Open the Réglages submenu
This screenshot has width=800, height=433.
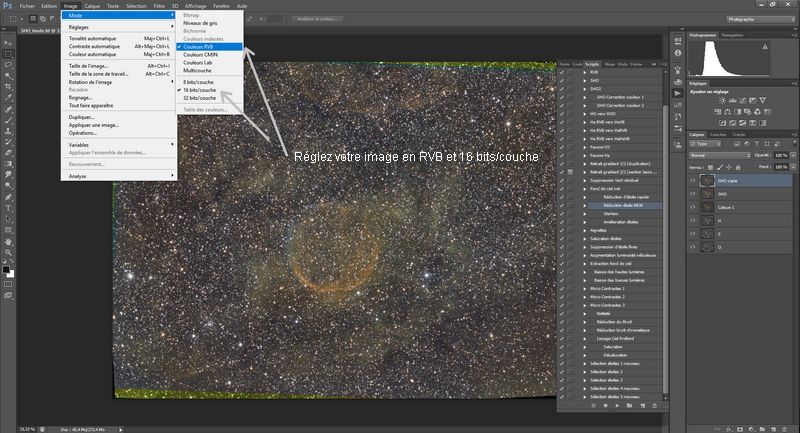[x=119, y=27]
